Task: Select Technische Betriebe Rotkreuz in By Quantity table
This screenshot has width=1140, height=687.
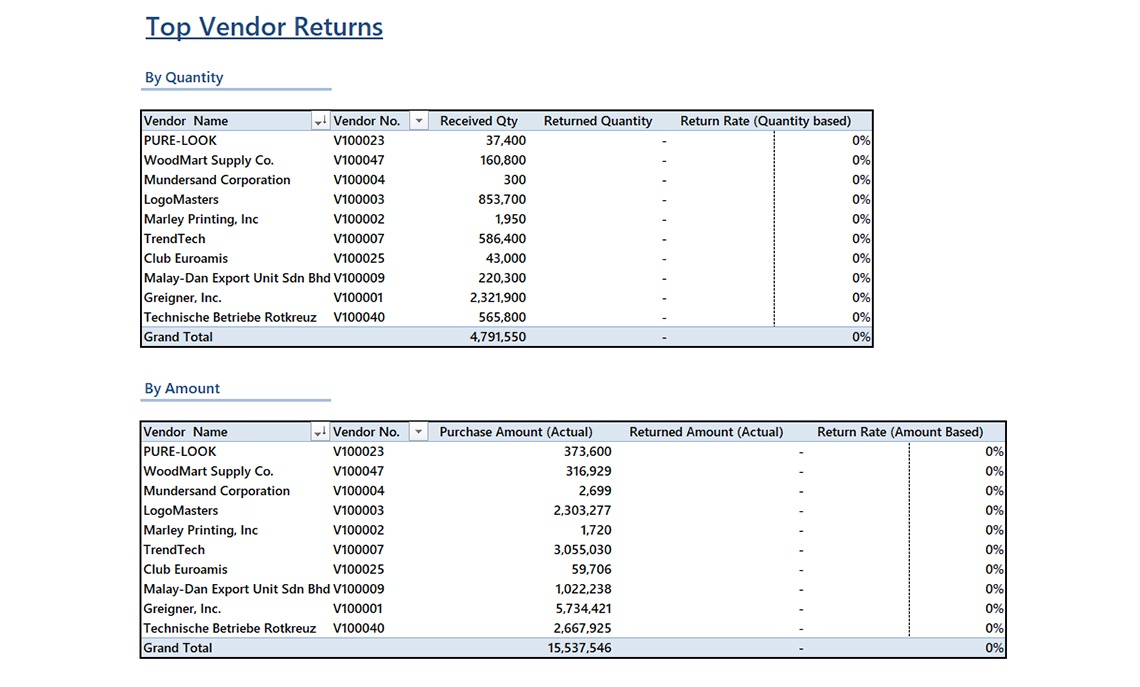Action: point(230,318)
